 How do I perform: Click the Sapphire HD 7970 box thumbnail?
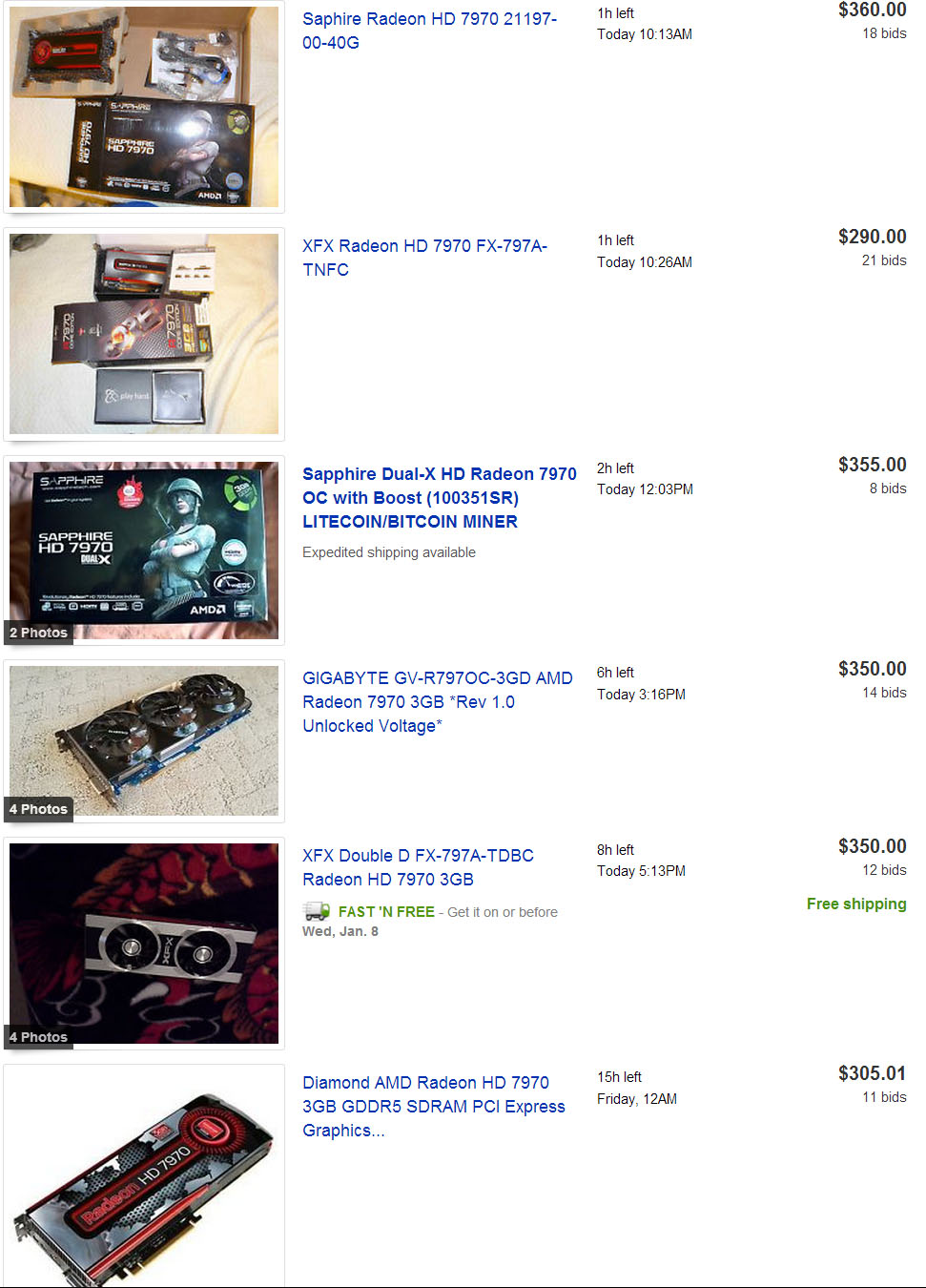[144, 107]
